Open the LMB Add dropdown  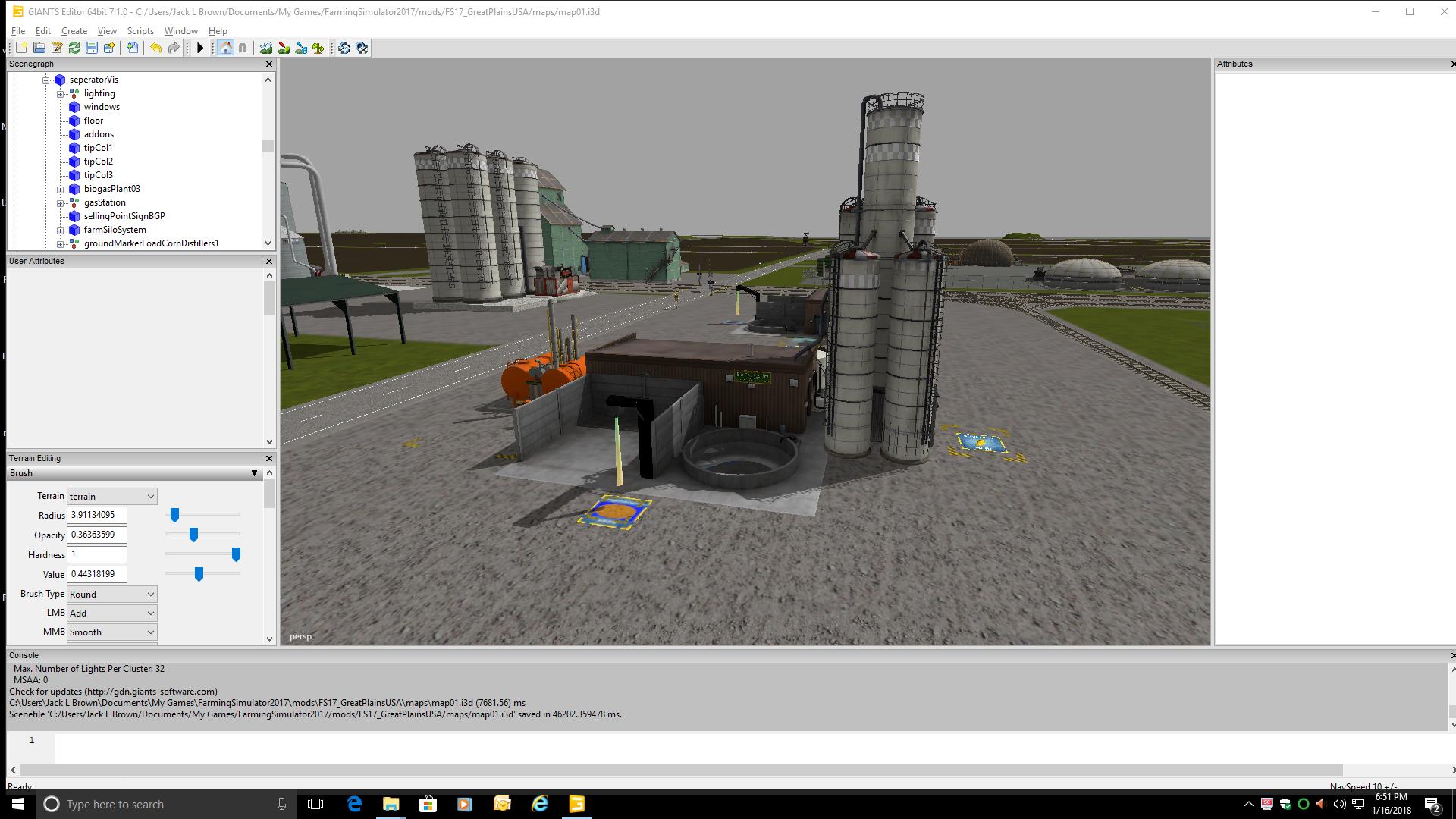point(111,613)
